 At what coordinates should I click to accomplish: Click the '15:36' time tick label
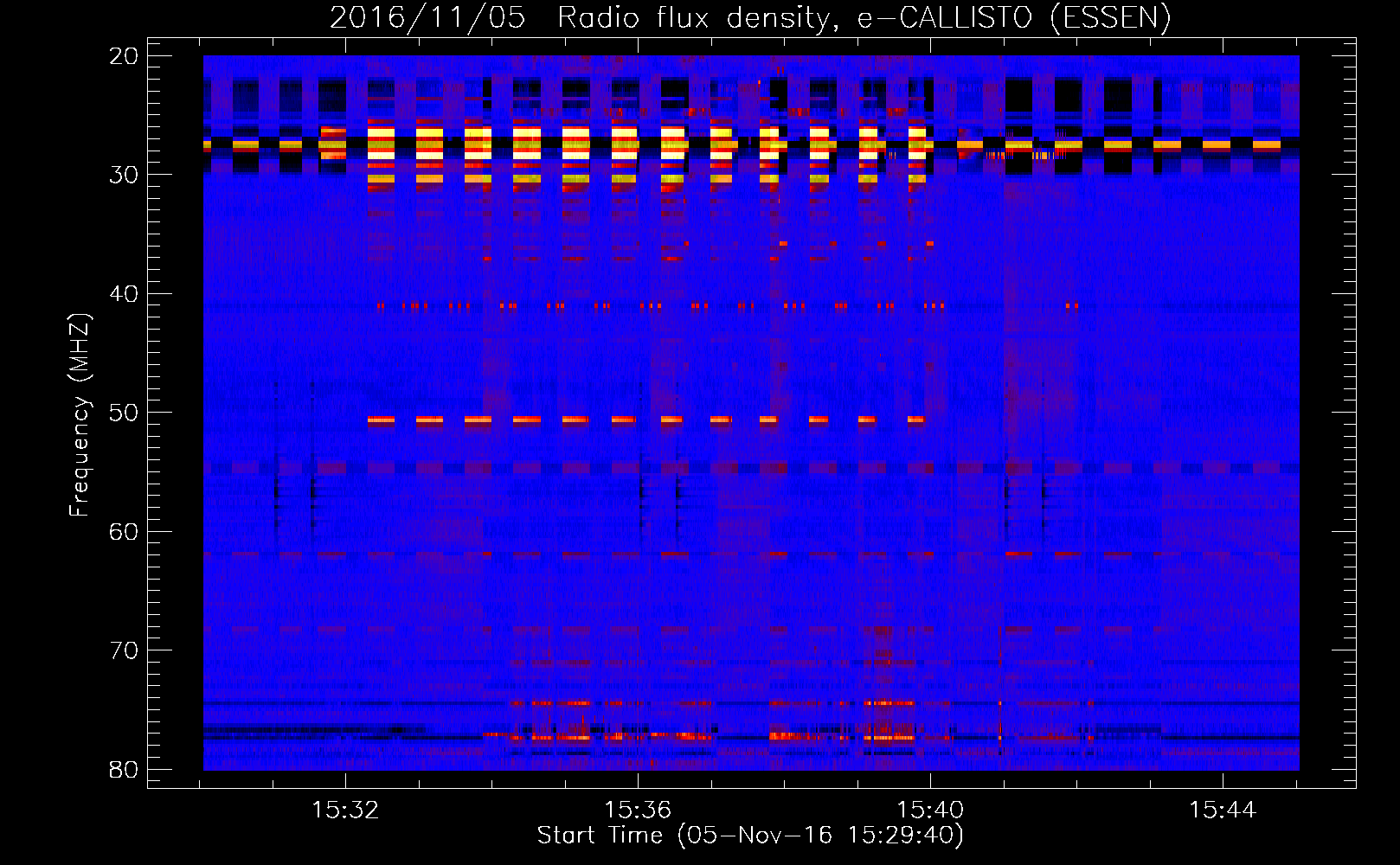[638, 811]
